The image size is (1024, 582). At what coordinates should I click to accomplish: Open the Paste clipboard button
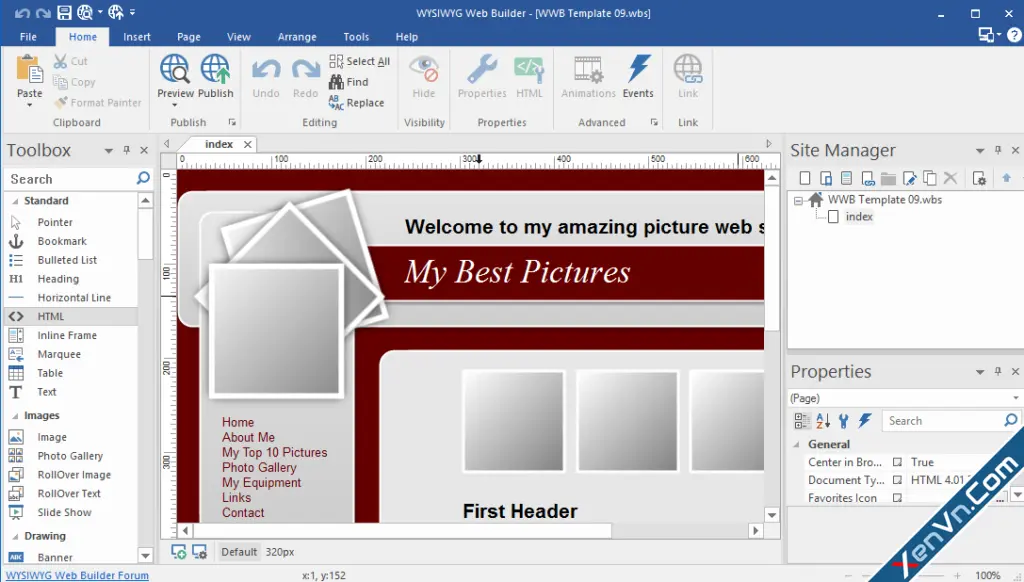(29, 78)
